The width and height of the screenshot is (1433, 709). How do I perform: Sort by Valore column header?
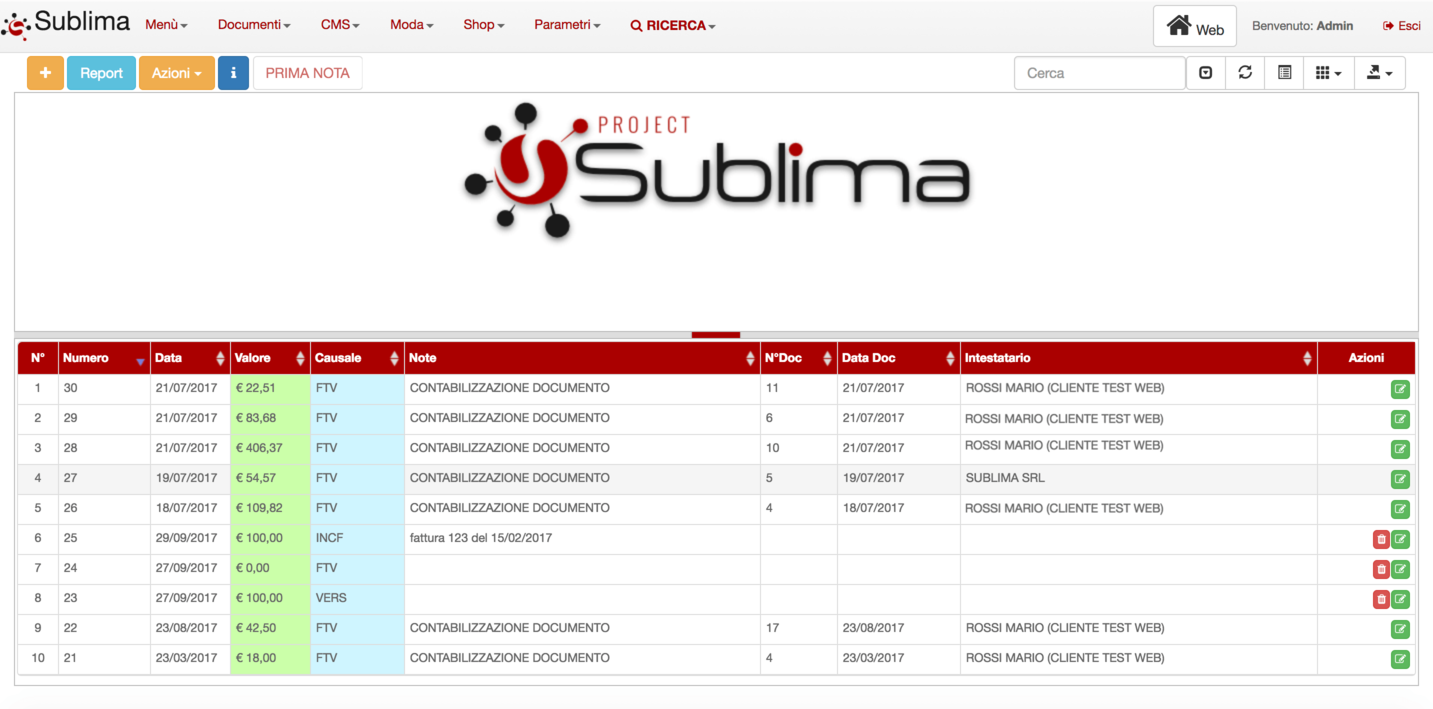[x=270, y=358]
